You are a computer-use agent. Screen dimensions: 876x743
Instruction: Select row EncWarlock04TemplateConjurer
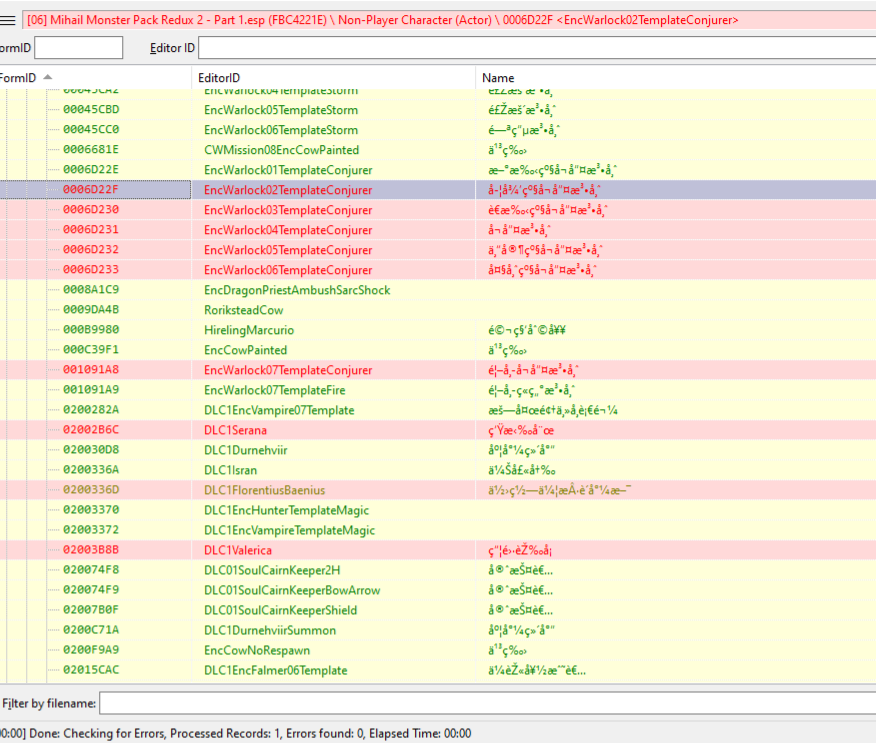[438, 230]
